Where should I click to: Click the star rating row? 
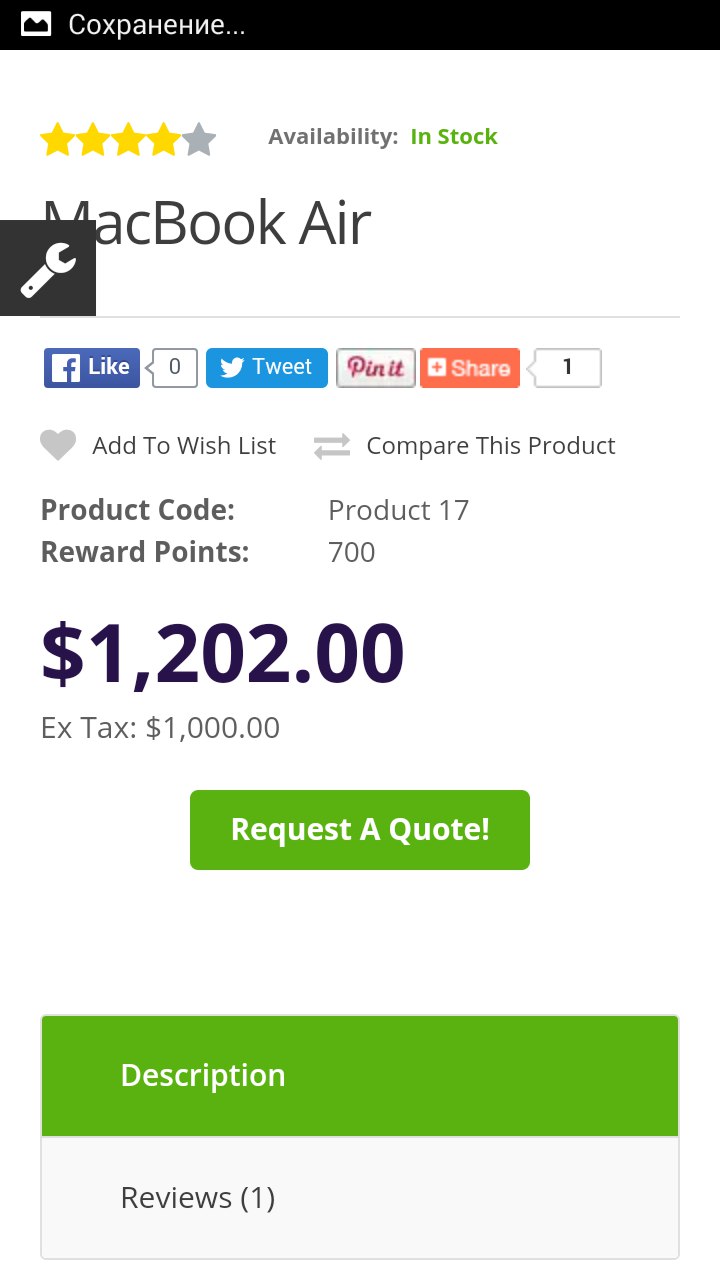click(x=128, y=140)
